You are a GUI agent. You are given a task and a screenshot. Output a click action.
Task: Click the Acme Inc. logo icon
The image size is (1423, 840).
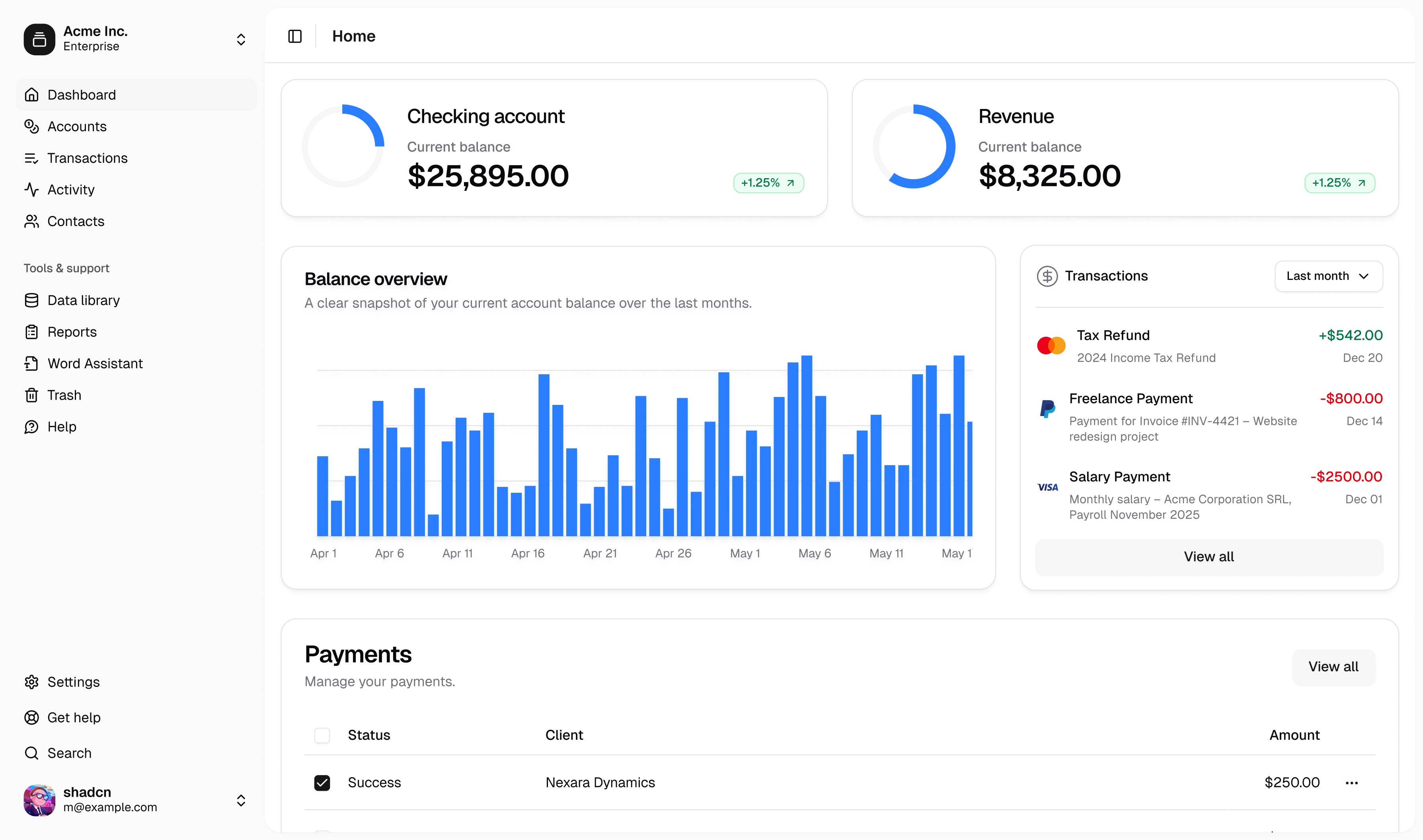[39, 39]
